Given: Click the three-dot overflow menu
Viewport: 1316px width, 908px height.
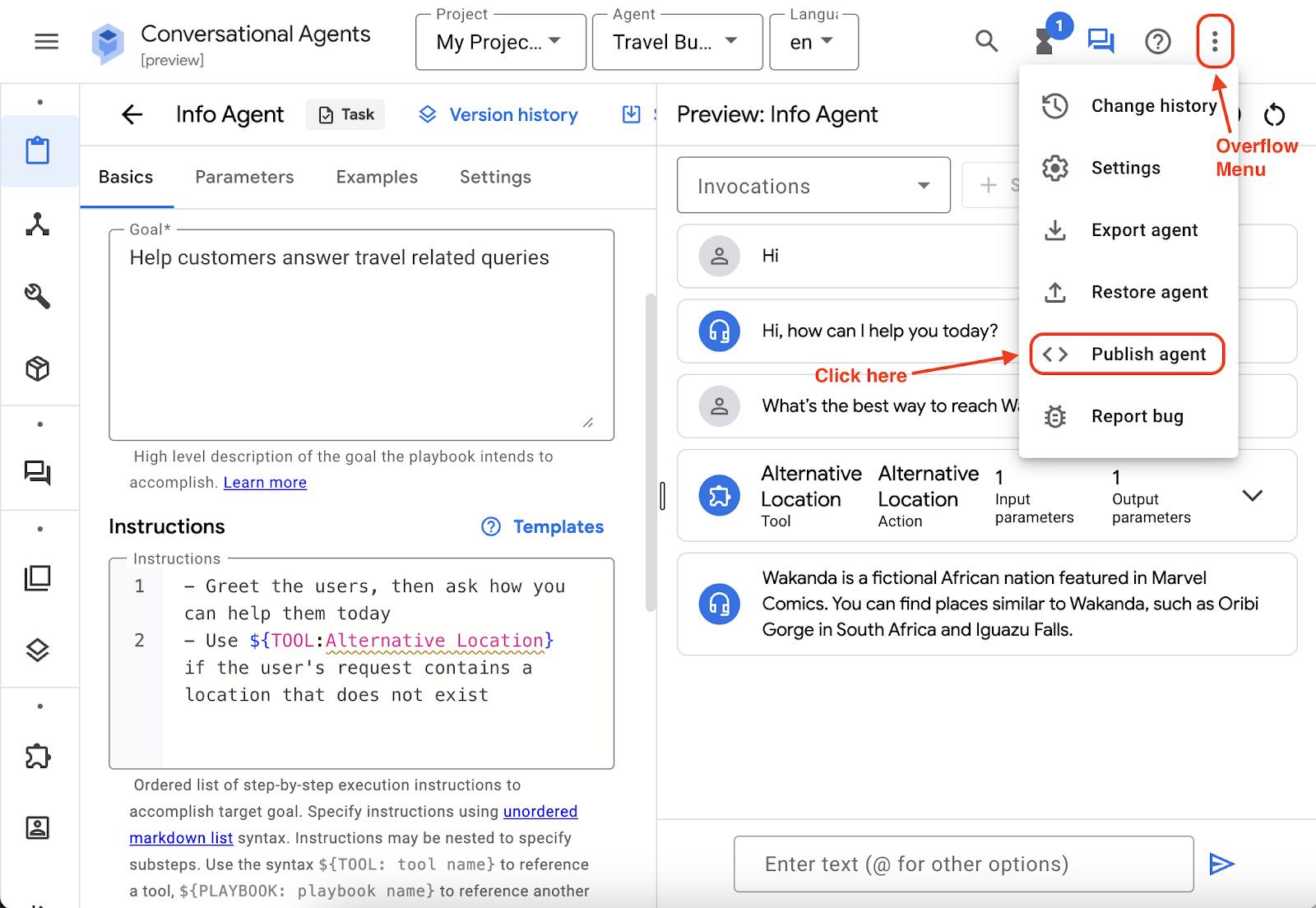Looking at the screenshot, I should 1214,41.
